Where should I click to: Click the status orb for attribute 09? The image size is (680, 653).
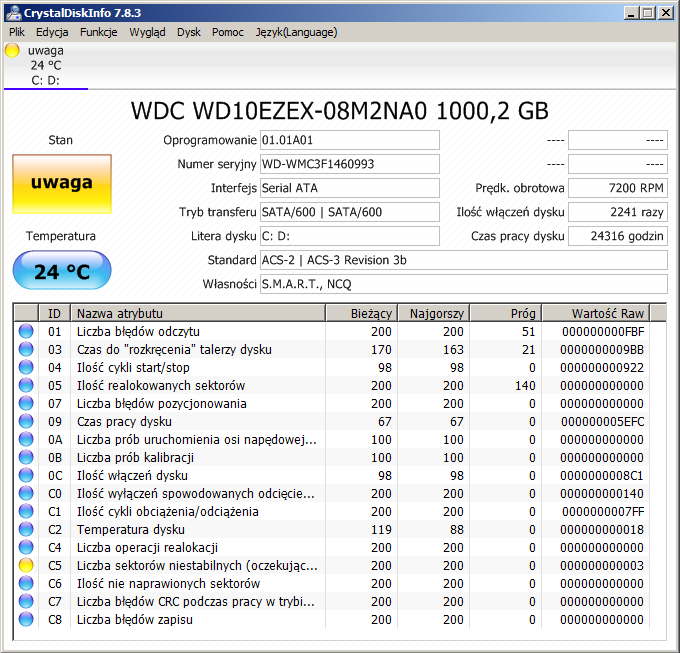[x=26, y=421]
